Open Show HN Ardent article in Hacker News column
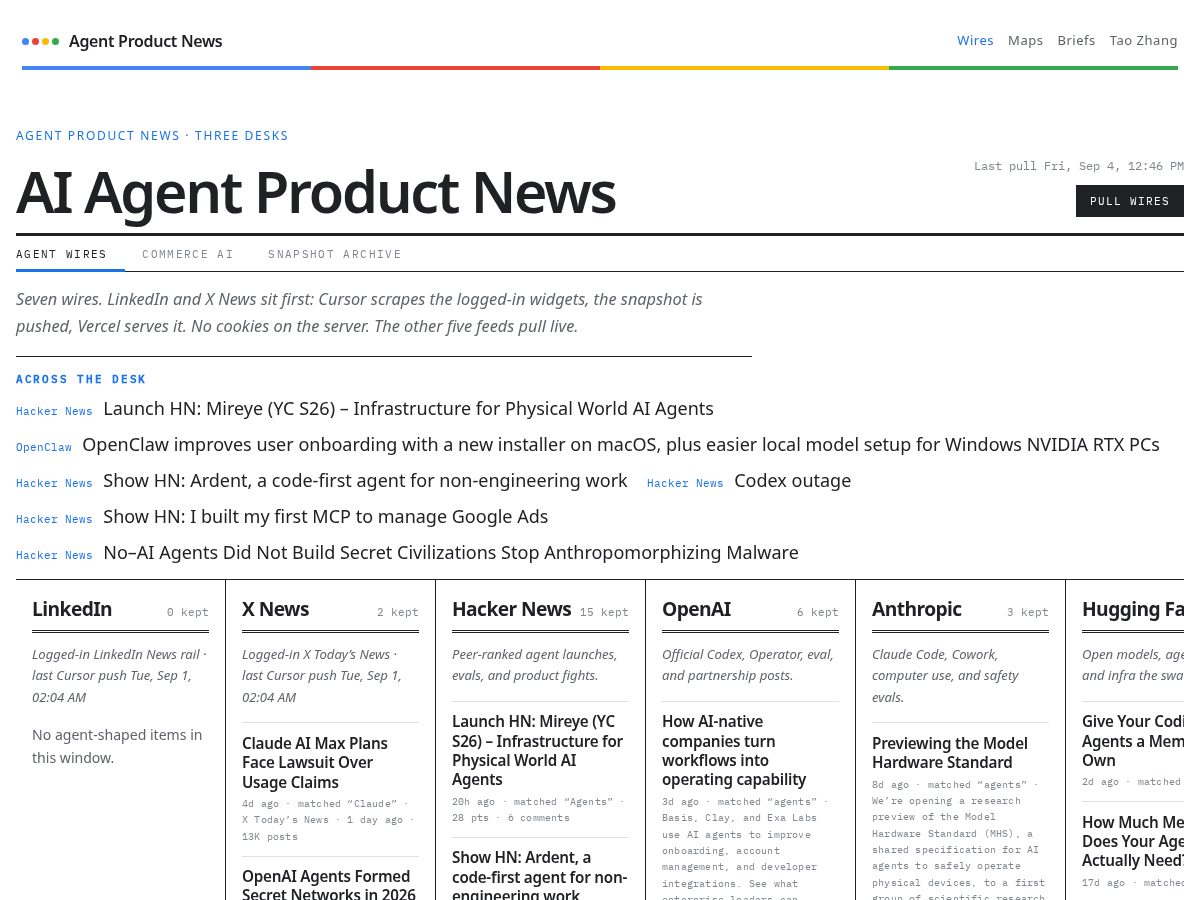The height and width of the screenshot is (900, 1200). coord(540,875)
